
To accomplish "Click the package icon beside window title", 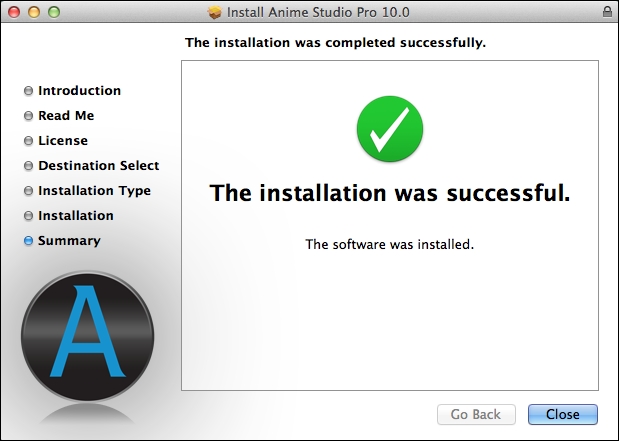I will coord(215,12).
